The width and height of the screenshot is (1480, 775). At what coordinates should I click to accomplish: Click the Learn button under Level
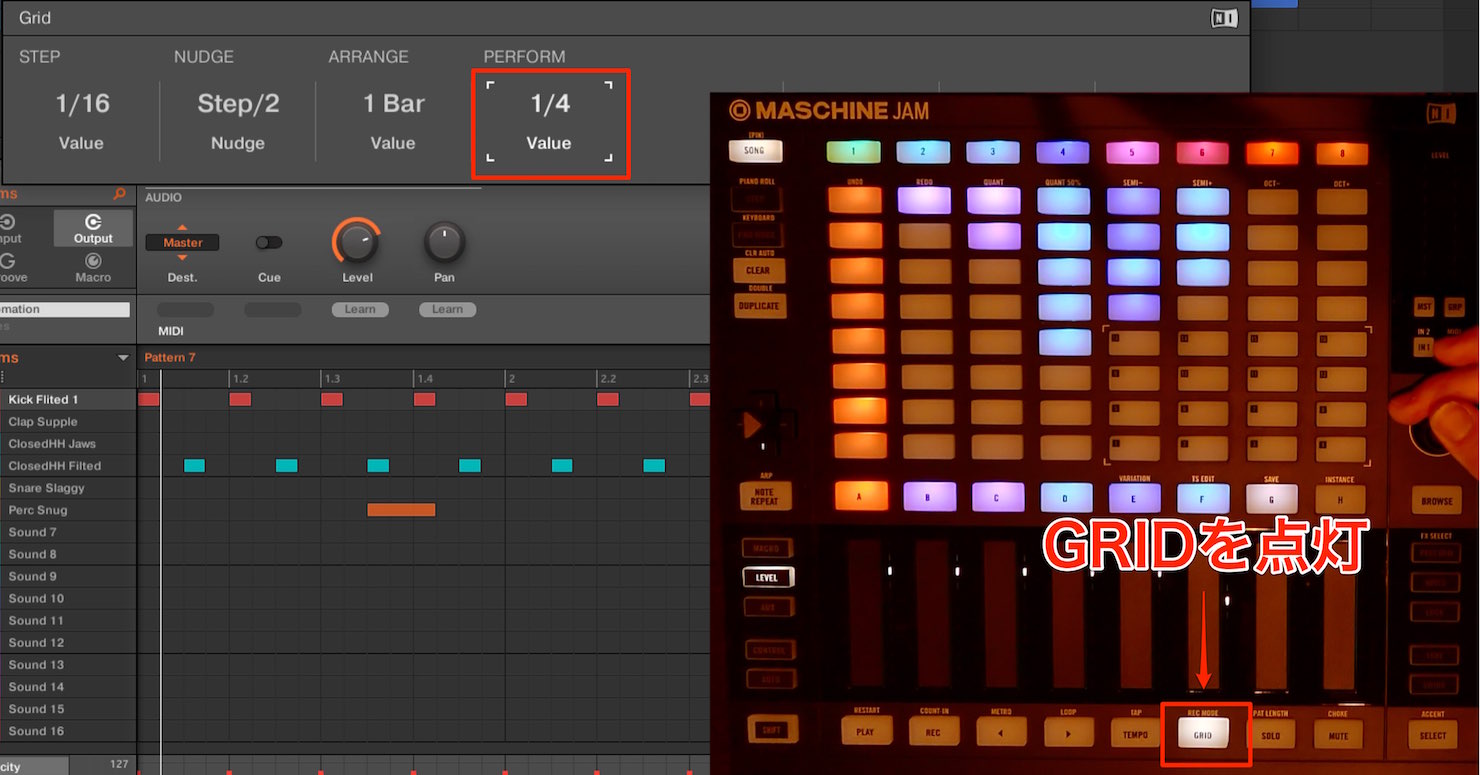coord(360,310)
